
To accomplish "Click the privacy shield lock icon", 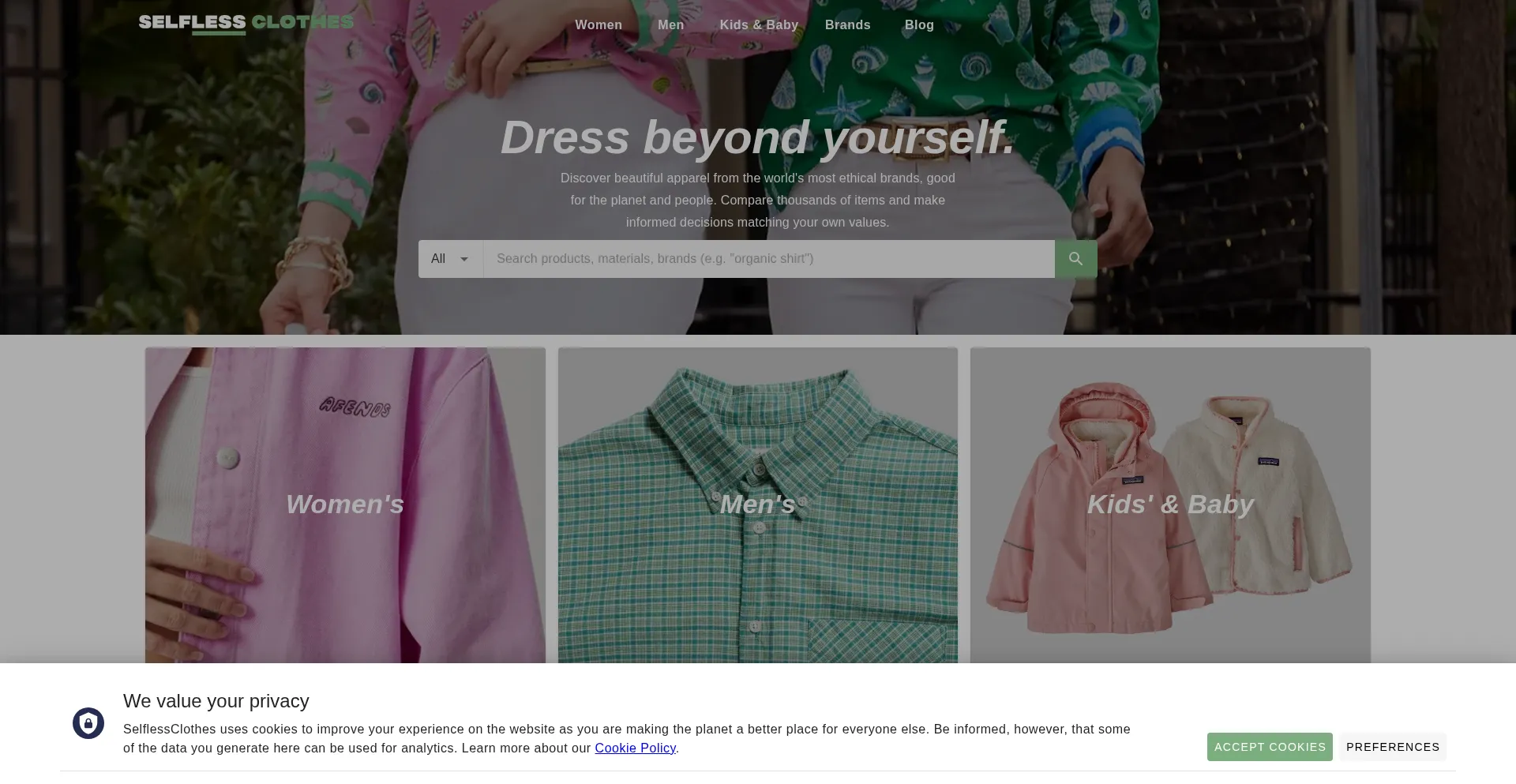I will 88,722.
